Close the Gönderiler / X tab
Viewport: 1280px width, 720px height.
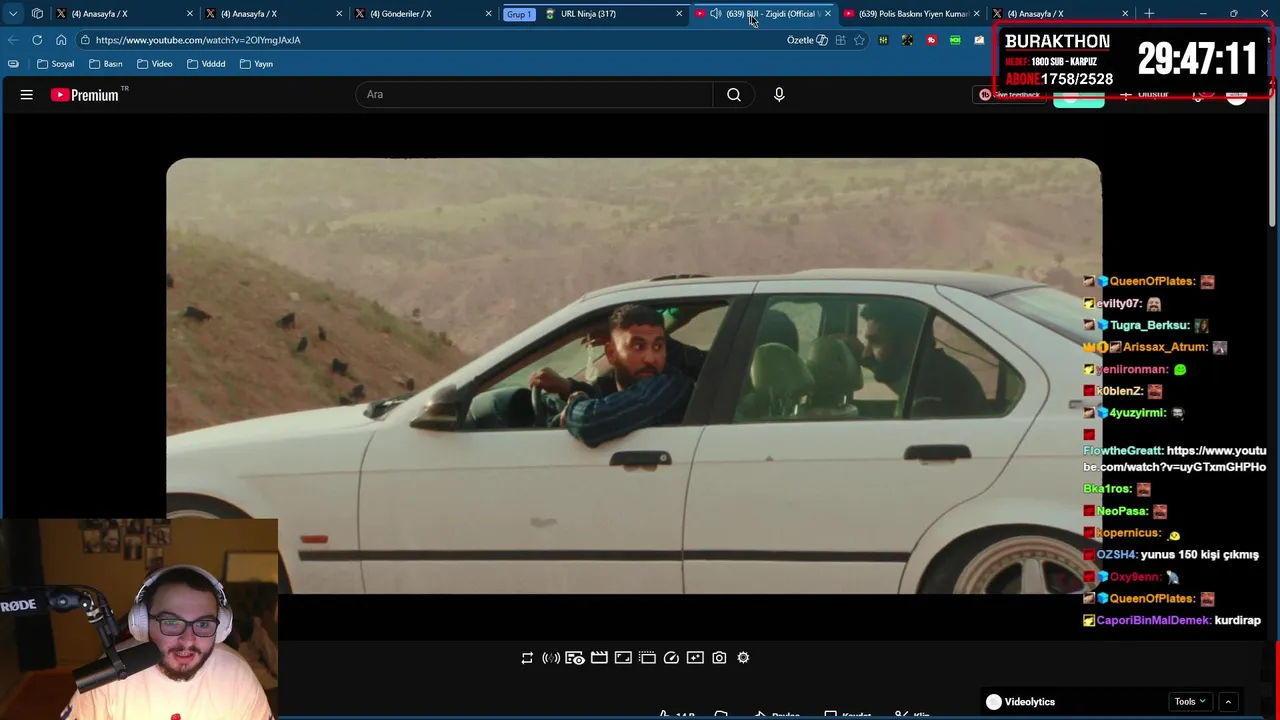point(488,14)
